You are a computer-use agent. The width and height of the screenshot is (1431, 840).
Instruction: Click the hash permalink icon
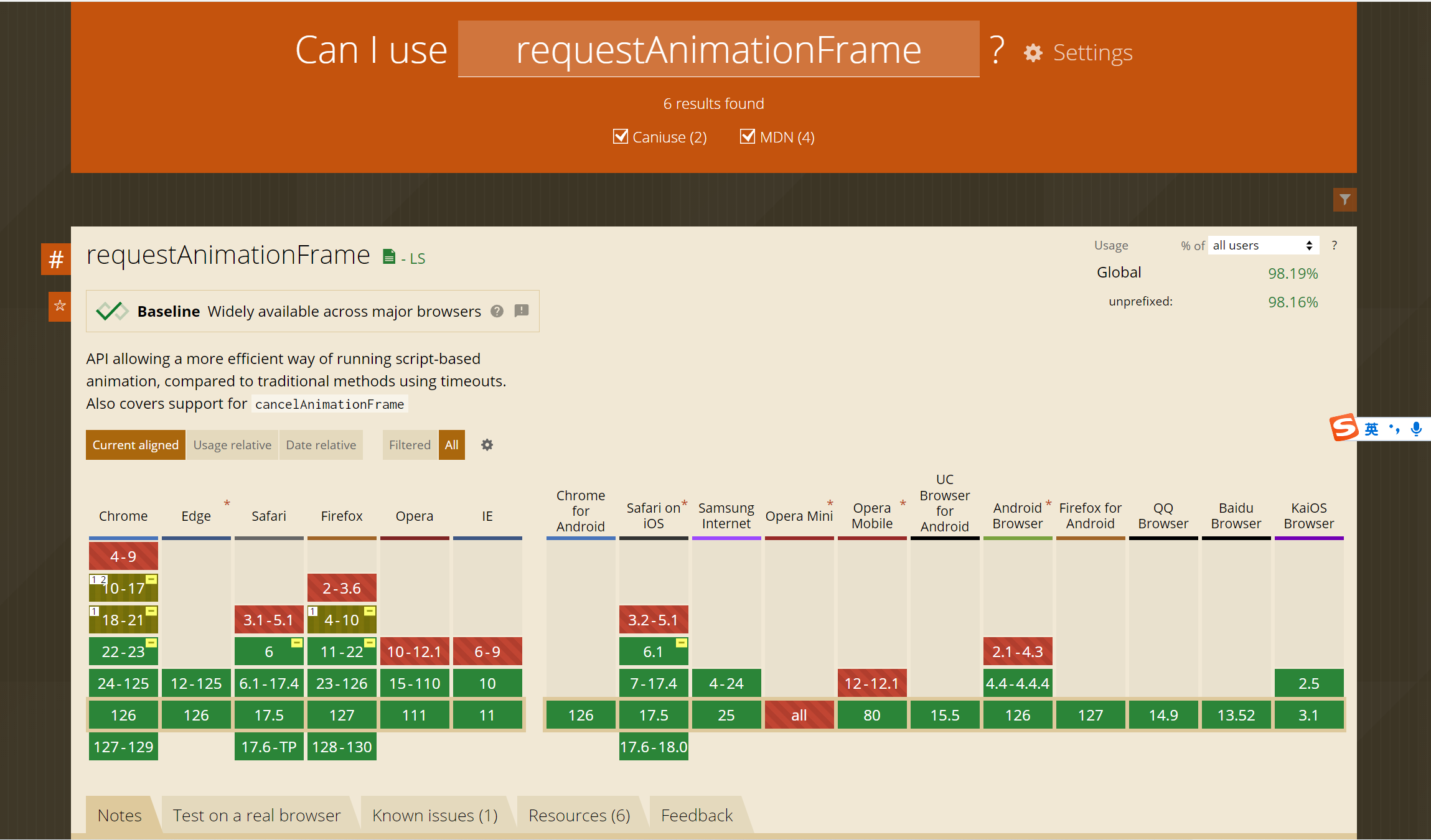[x=56, y=259]
